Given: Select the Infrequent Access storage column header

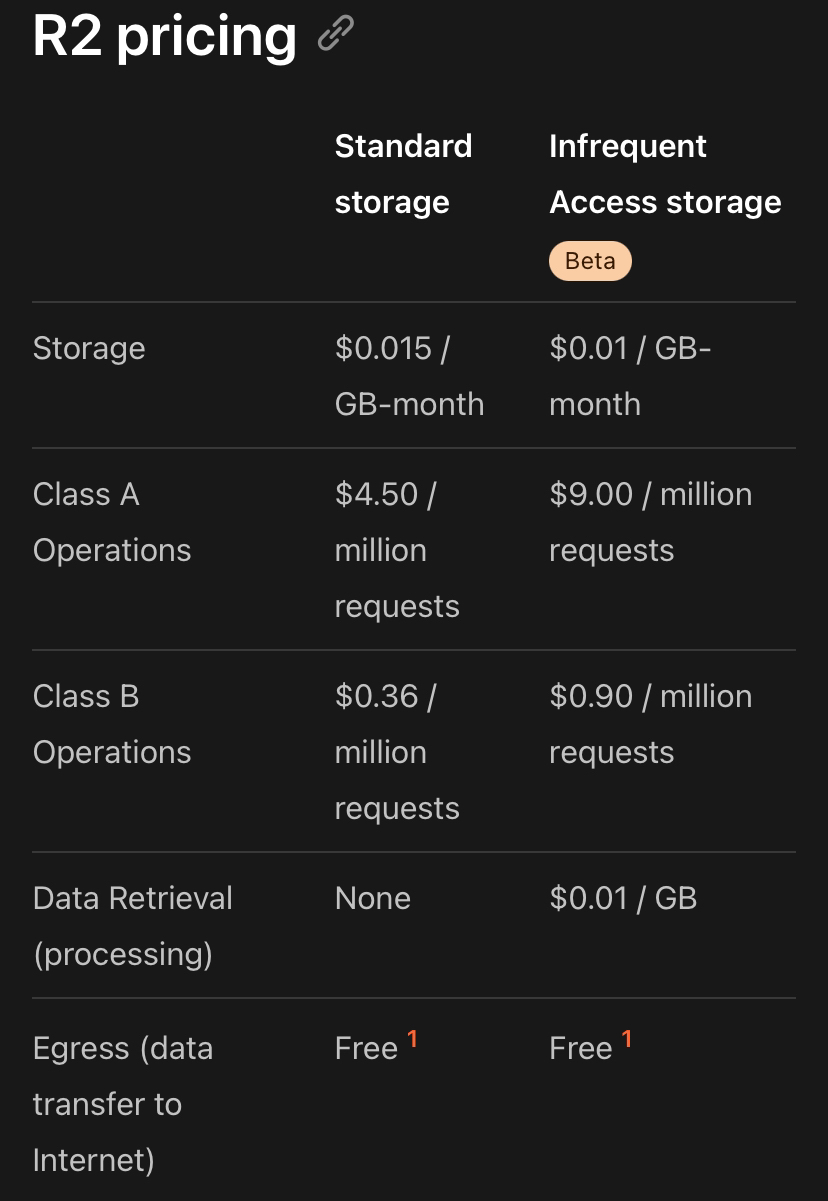Looking at the screenshot, I should pos(664,174).
